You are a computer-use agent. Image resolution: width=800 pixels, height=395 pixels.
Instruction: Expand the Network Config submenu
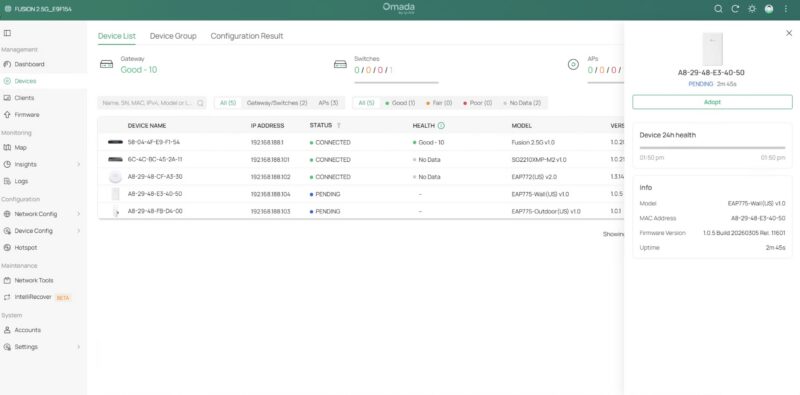tap(79, 214)
